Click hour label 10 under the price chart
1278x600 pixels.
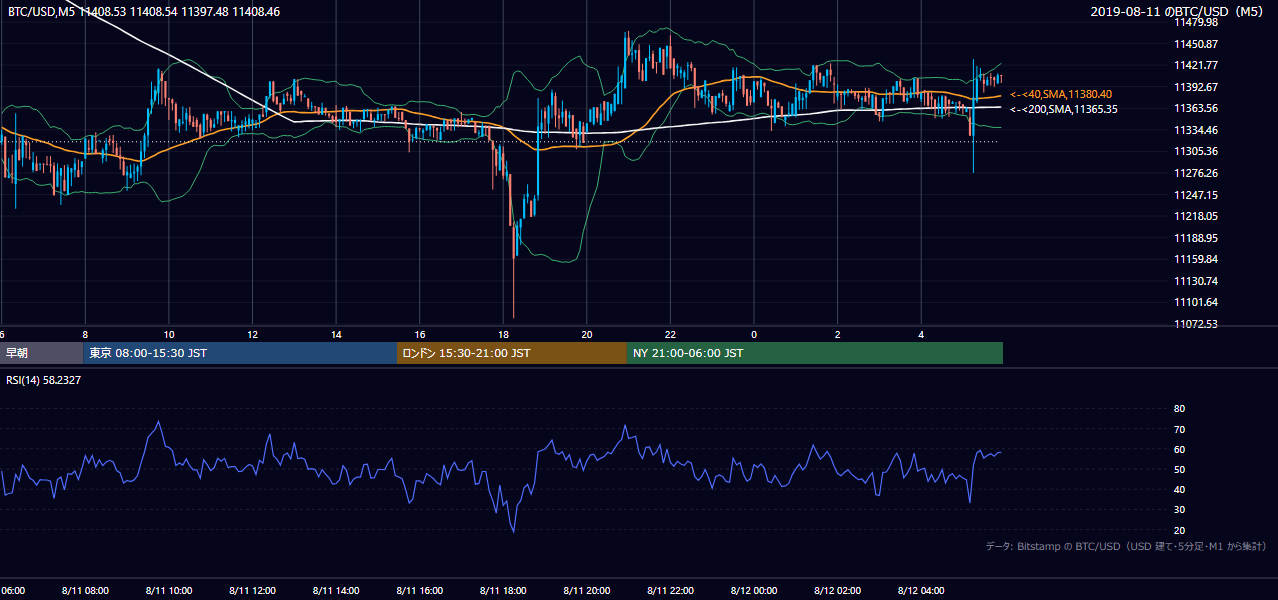169,335
